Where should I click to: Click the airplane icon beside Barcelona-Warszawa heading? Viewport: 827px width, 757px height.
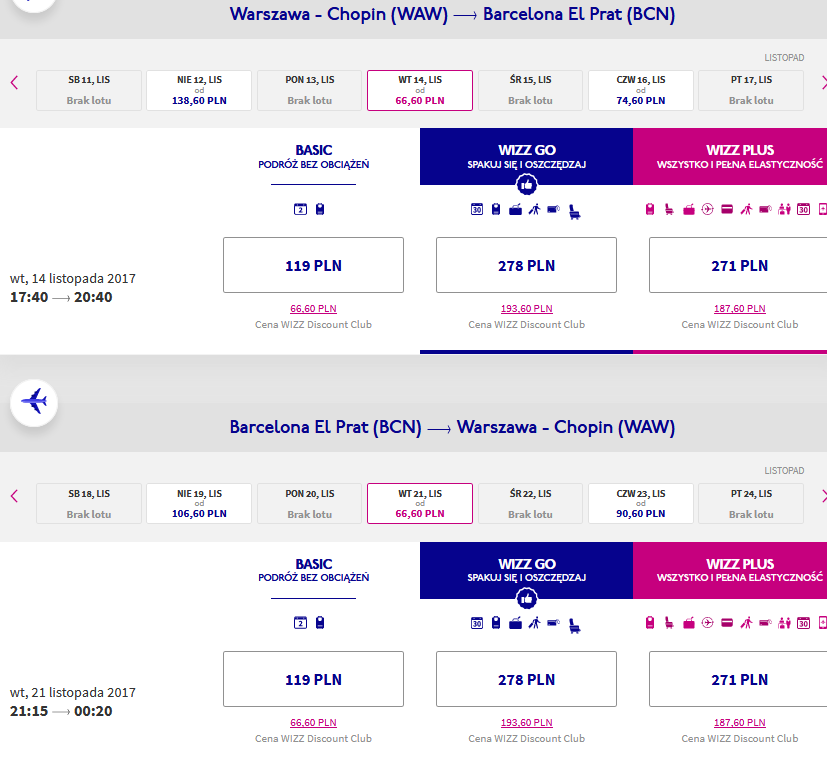[34, 402]
